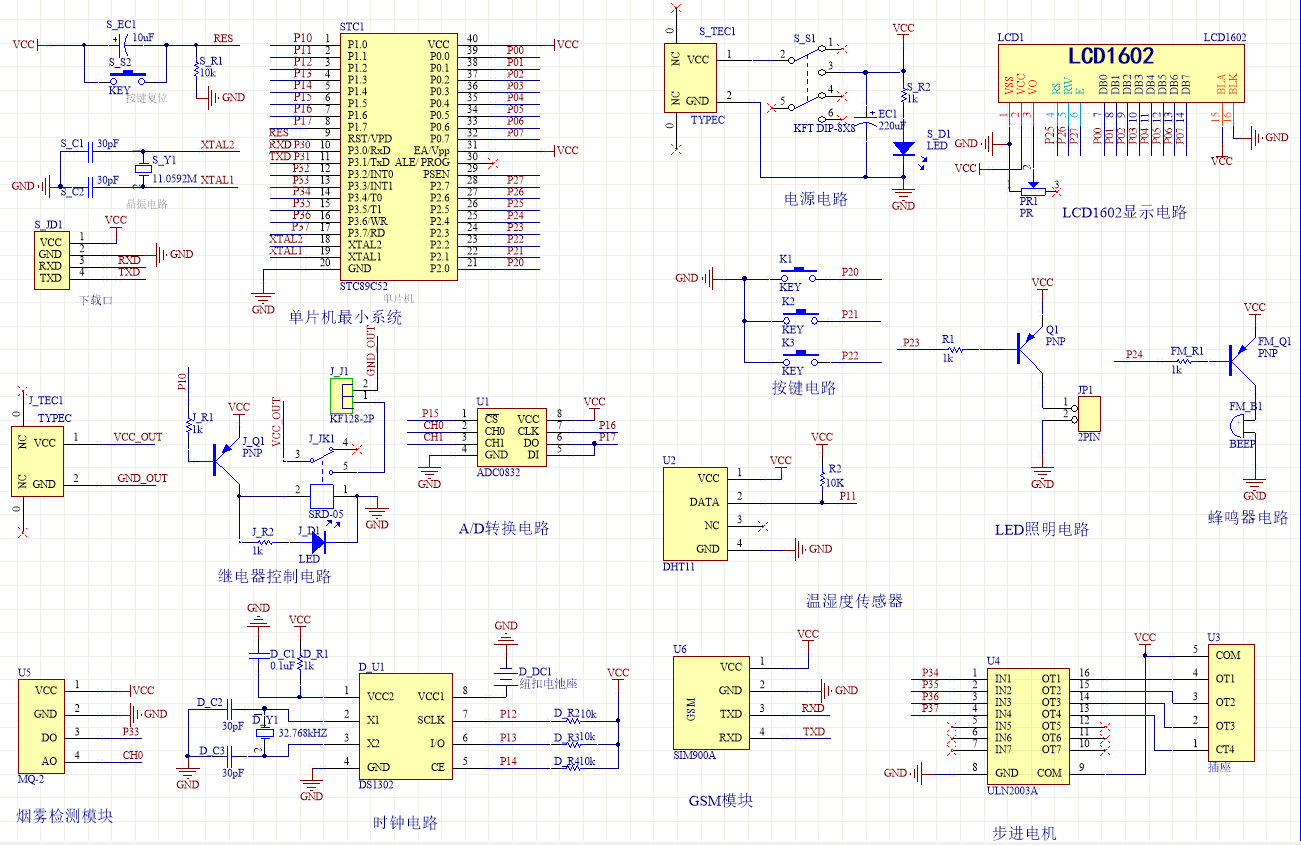Image resolution: width=1301 pixels, height=845 pixels.
Task: Select the STC89C52 microcontroller chip body
Action: pos(397,155)
